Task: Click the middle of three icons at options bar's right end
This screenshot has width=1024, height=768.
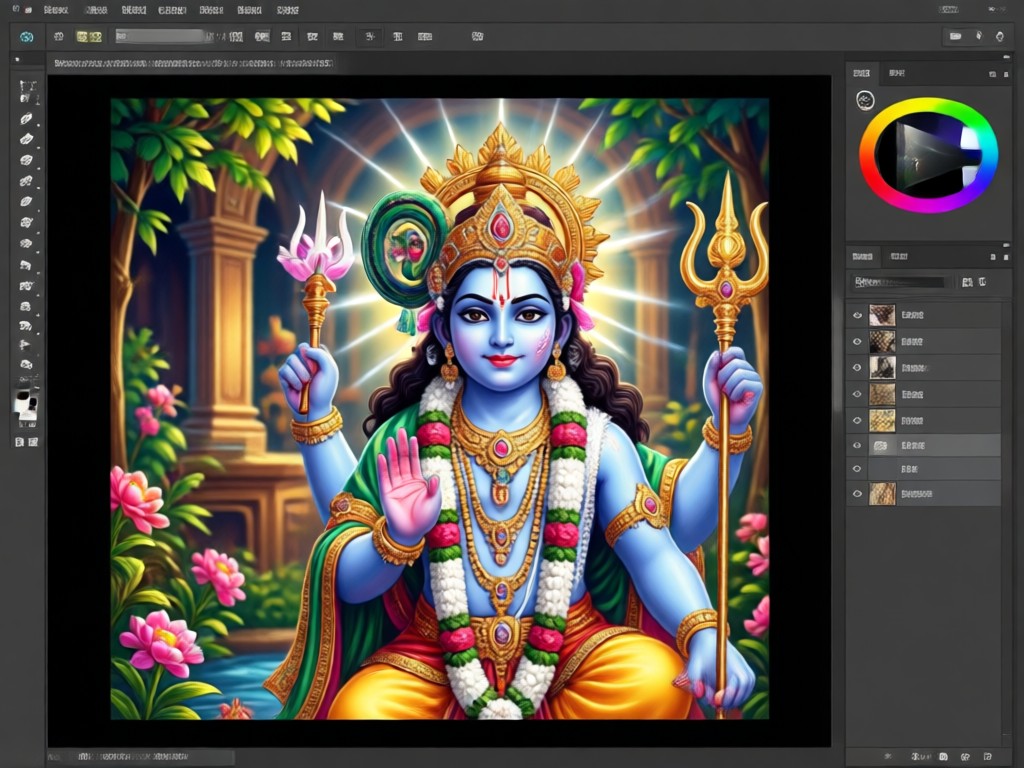Action: (978, 36)
